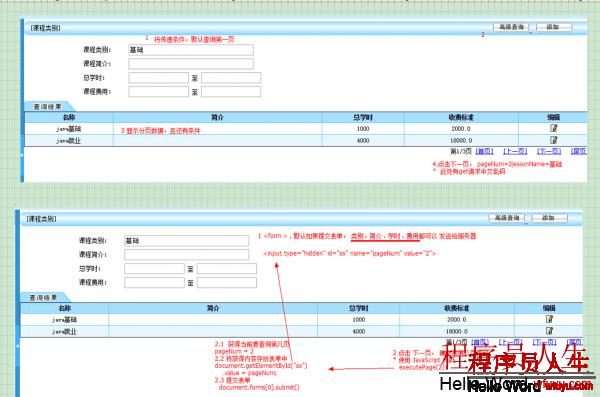
Task: Click the second 课程费用 field in top form
Action: click(x=231, y=91)
